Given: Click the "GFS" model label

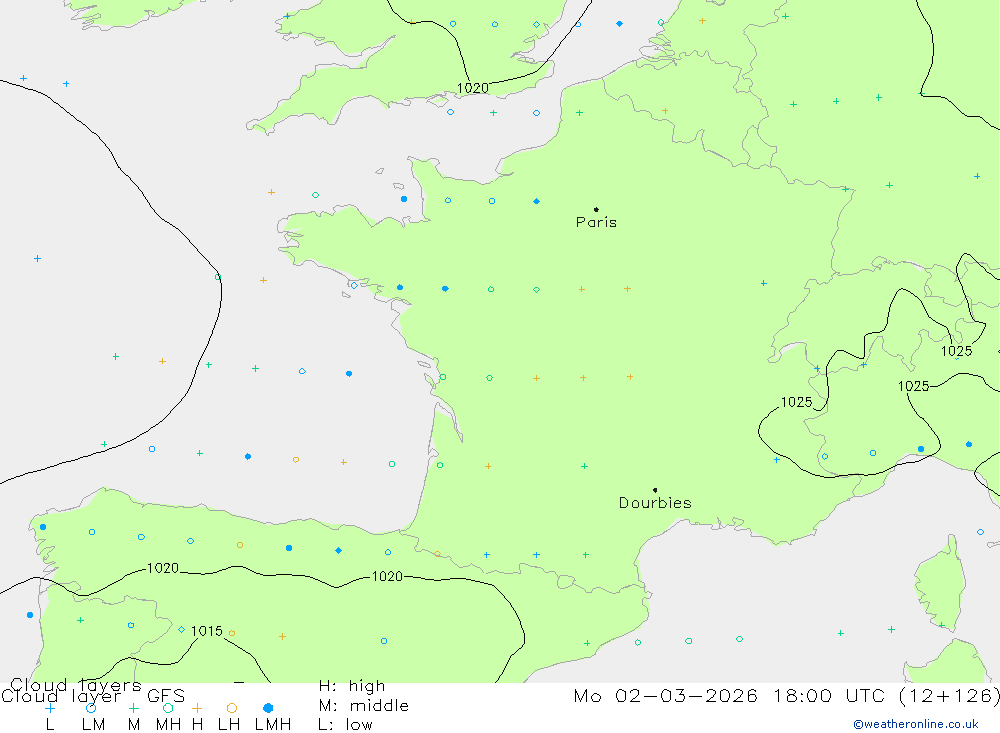Looking at the screenshot, I should (166, 696).
